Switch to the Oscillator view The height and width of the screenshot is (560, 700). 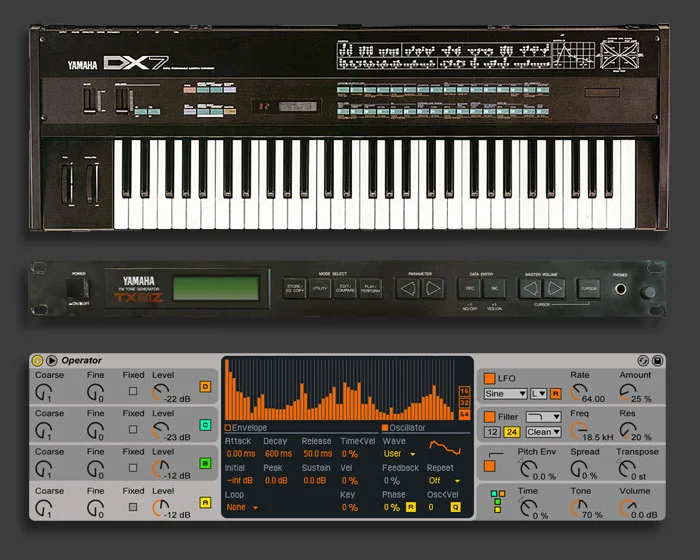point(403,427)
